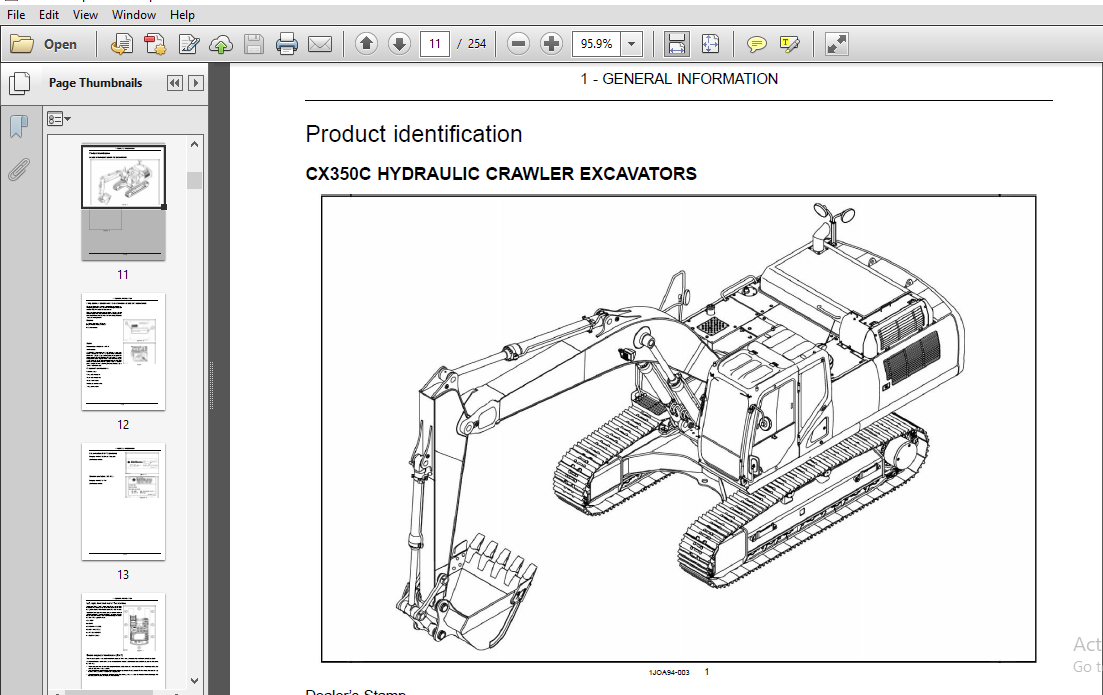Screen dimensions: 1103x695
Task: Click the navigation pane splitter handle
Action: pyautogui.click(x=211, y=385)
